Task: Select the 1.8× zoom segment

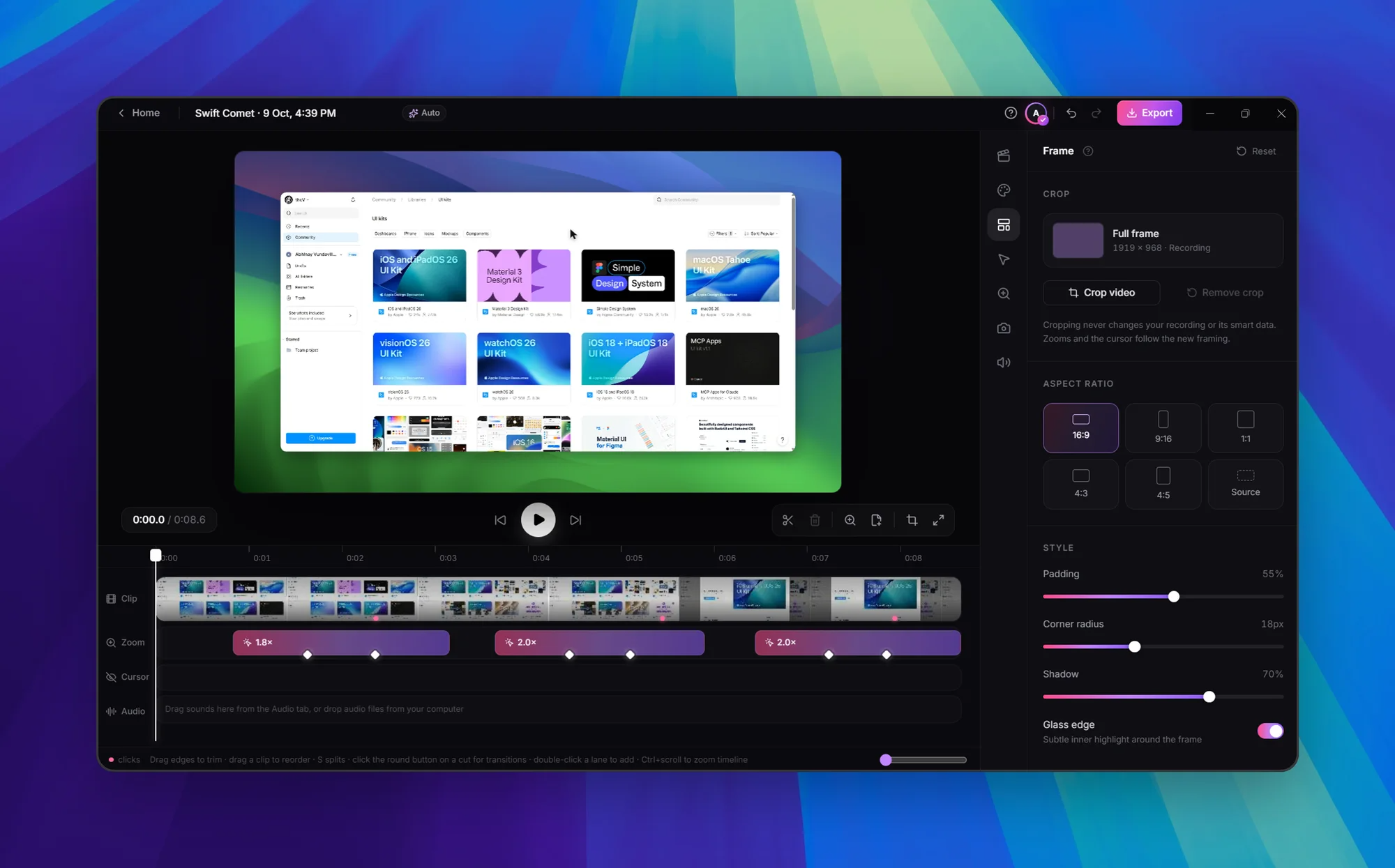Action: click(x=341, y=643)
